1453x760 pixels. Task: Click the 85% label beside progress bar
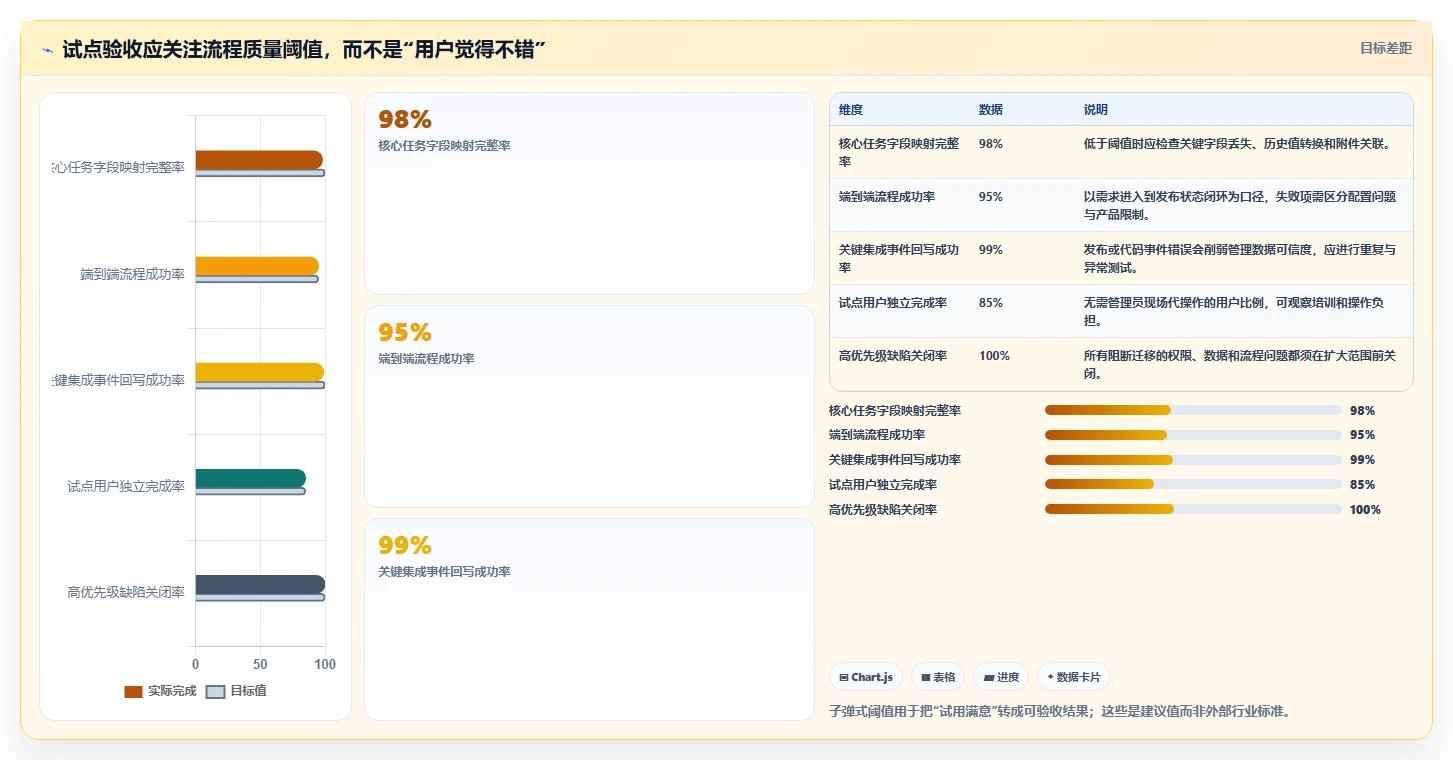(x=1362, y=485)
